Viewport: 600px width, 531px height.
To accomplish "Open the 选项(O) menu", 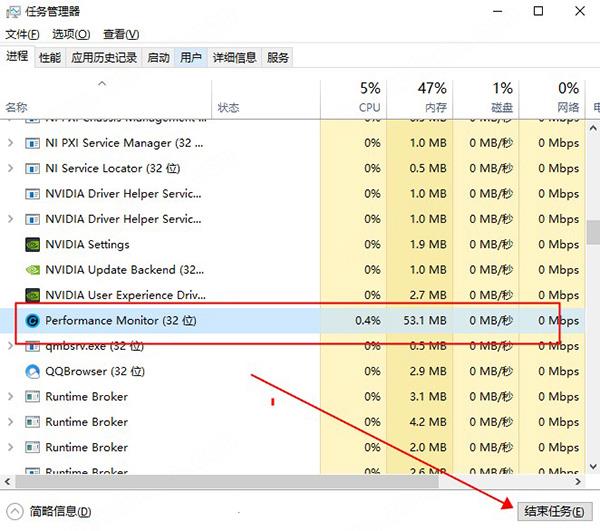I will [71, 34].
